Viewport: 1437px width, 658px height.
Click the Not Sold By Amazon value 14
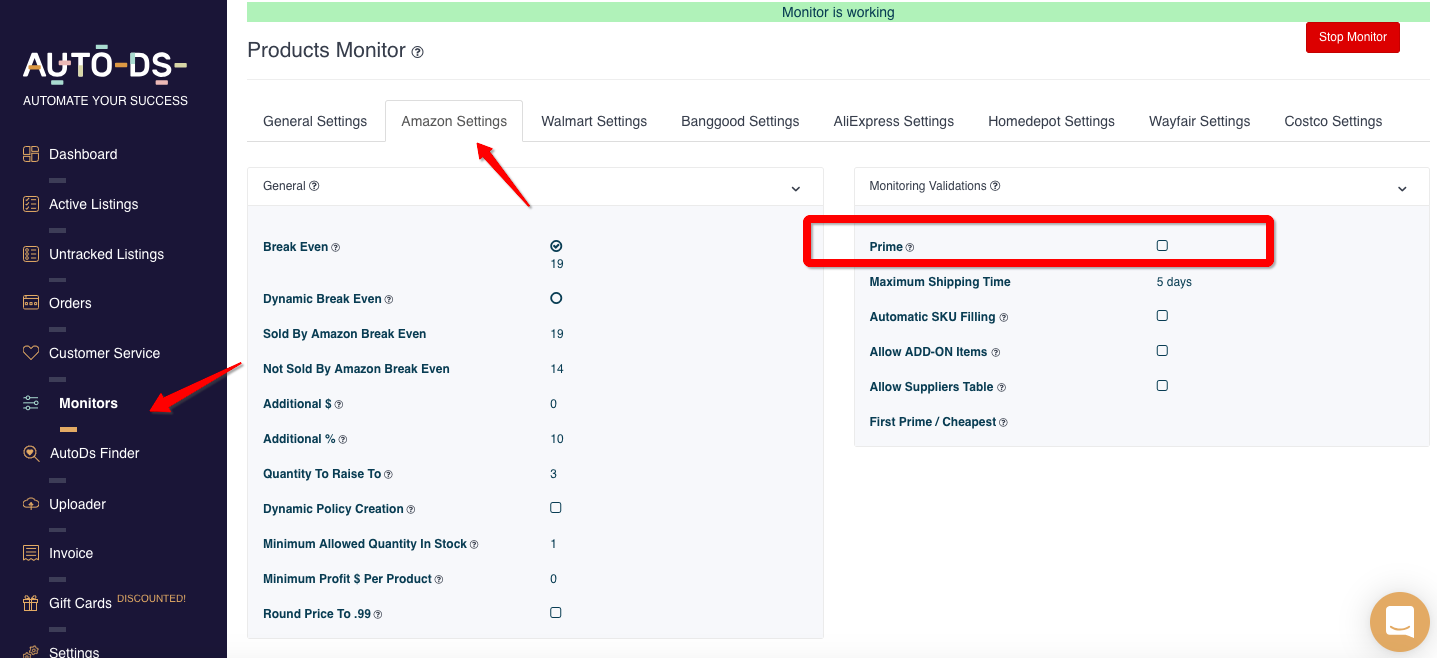tap(557, 369)
